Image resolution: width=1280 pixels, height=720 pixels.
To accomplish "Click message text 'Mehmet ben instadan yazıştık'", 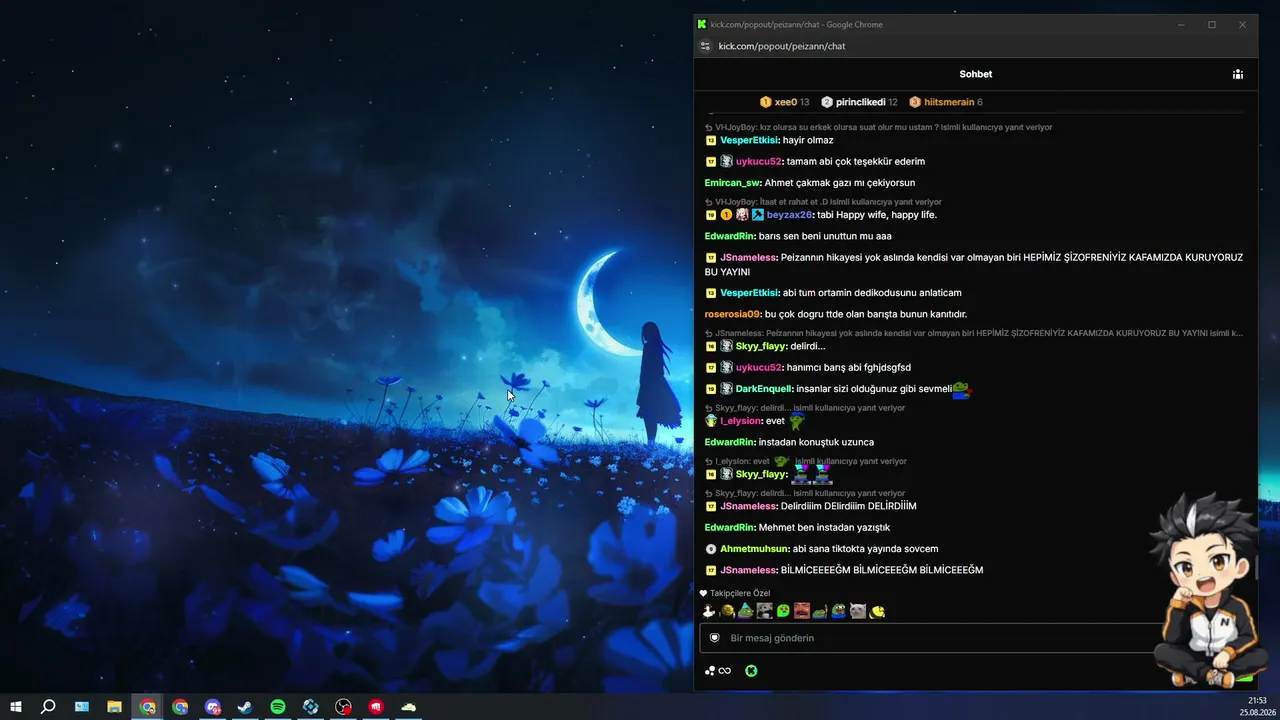I will coord(824,527).
